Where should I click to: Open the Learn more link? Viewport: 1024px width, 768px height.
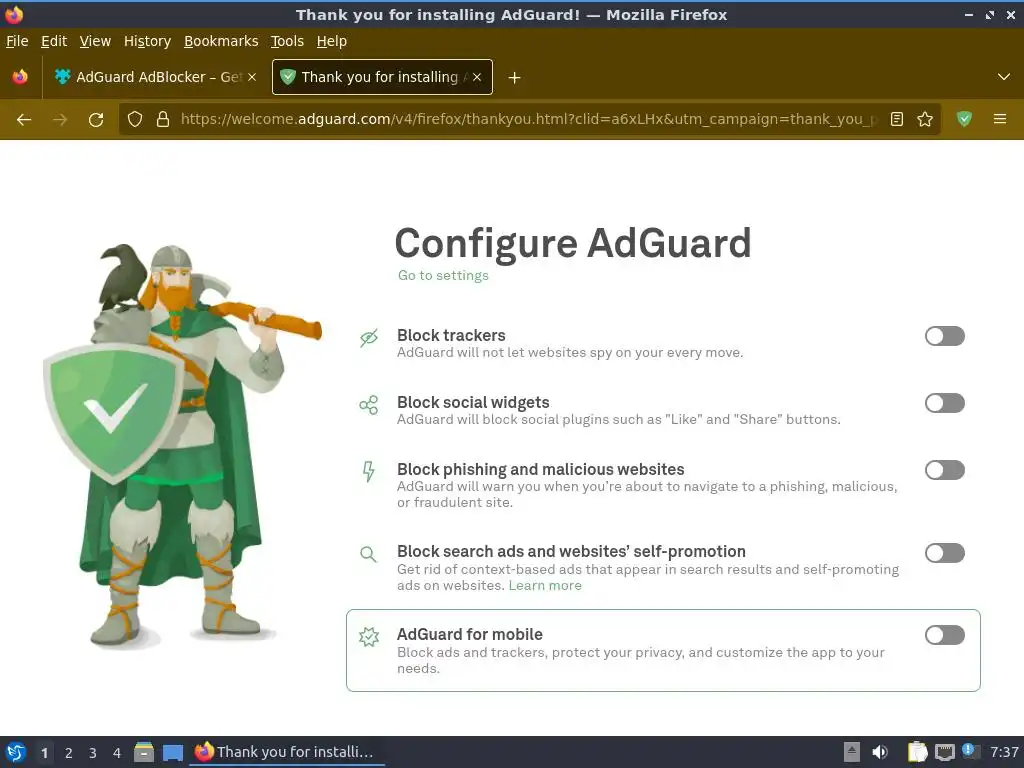[545, 586]
